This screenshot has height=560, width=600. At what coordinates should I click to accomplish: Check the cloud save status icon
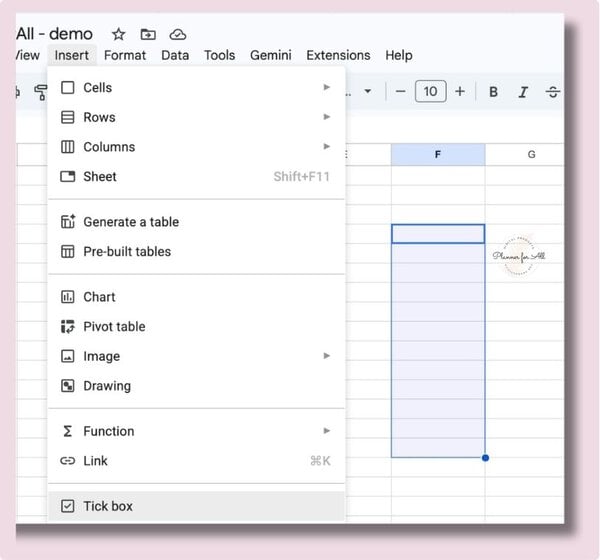click(x=178, y=34)
